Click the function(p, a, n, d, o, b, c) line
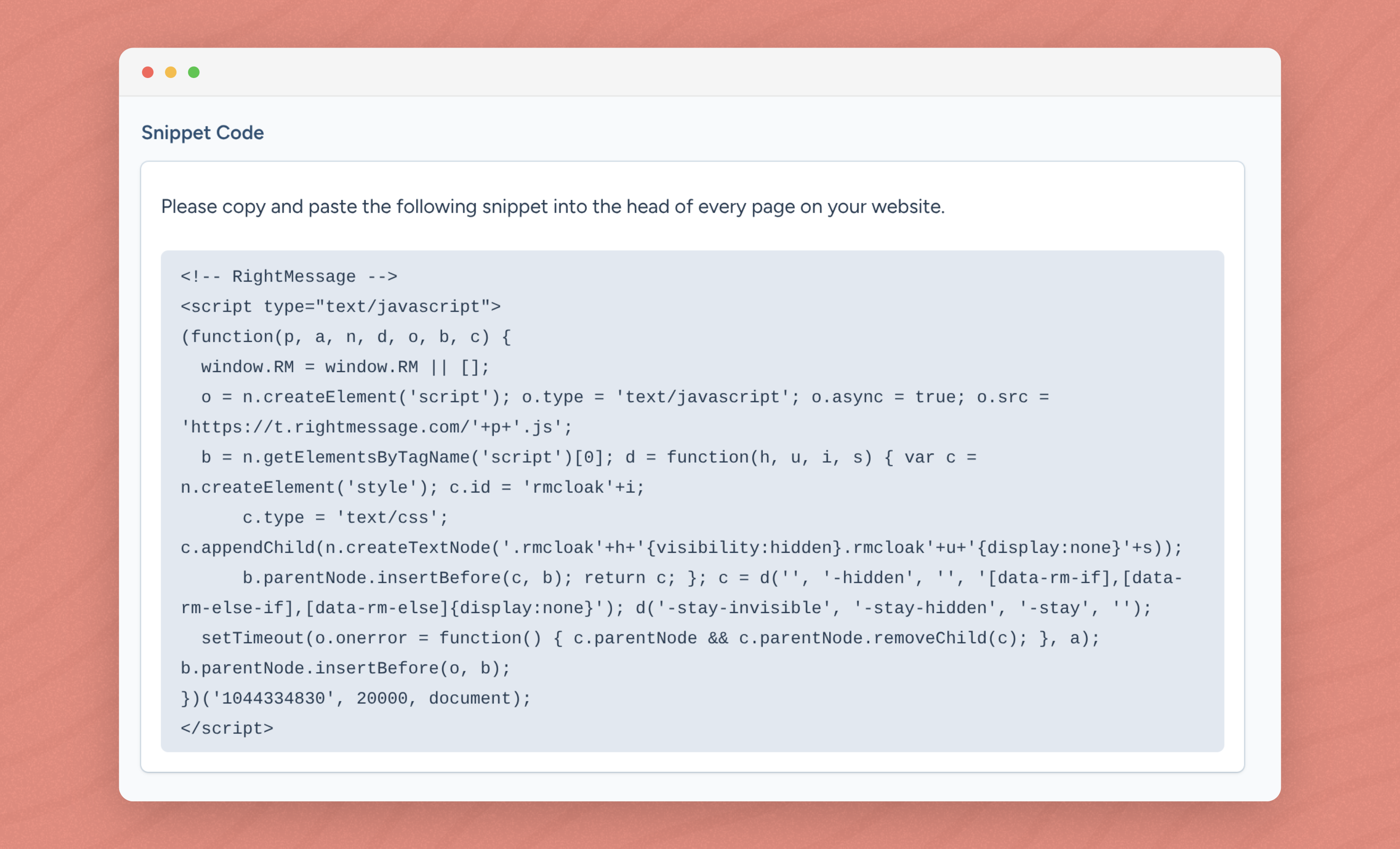1400x849 pixels. [346, 337]
